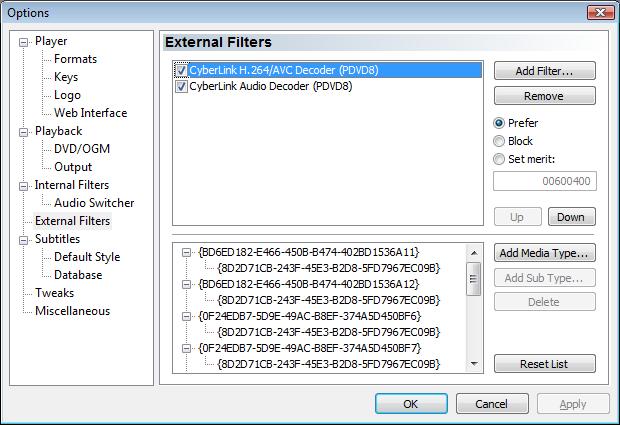Viewport: 620px width, 425px height.
Task: Select the Player tree item
Action: [51, 41]
